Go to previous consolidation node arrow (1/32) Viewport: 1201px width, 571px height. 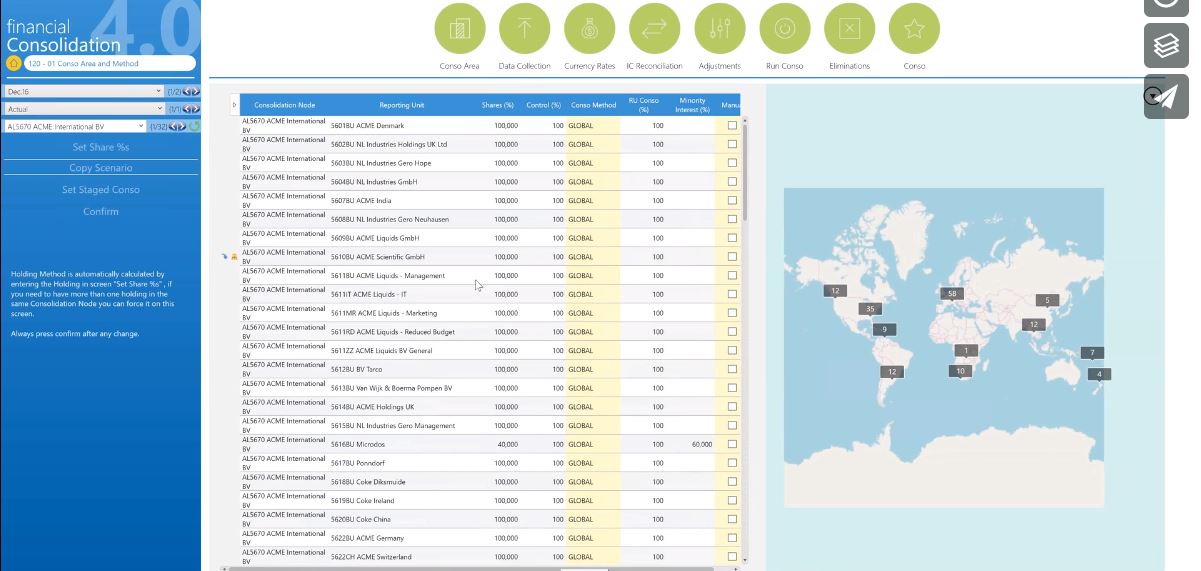(173, 126)
